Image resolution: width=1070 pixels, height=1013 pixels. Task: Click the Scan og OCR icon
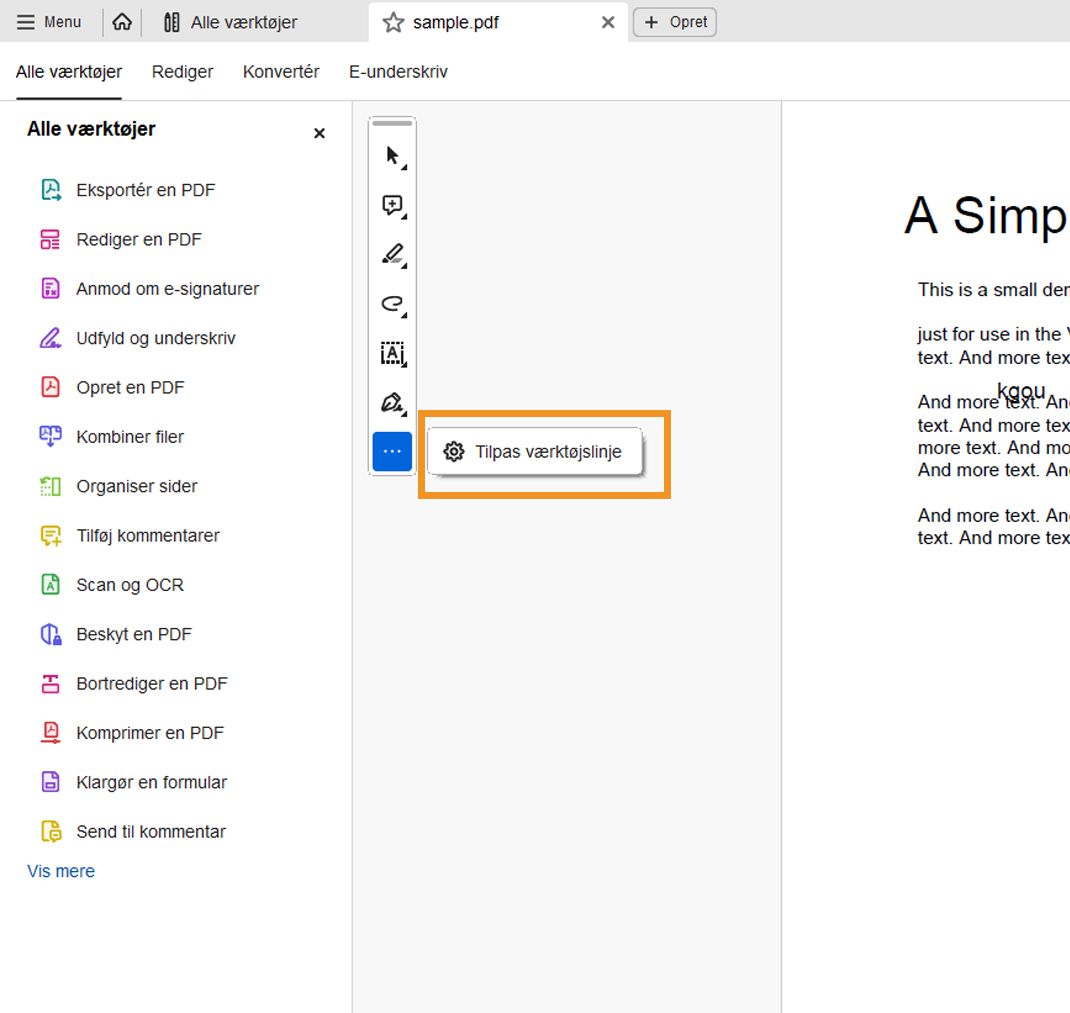coord(50,585)
